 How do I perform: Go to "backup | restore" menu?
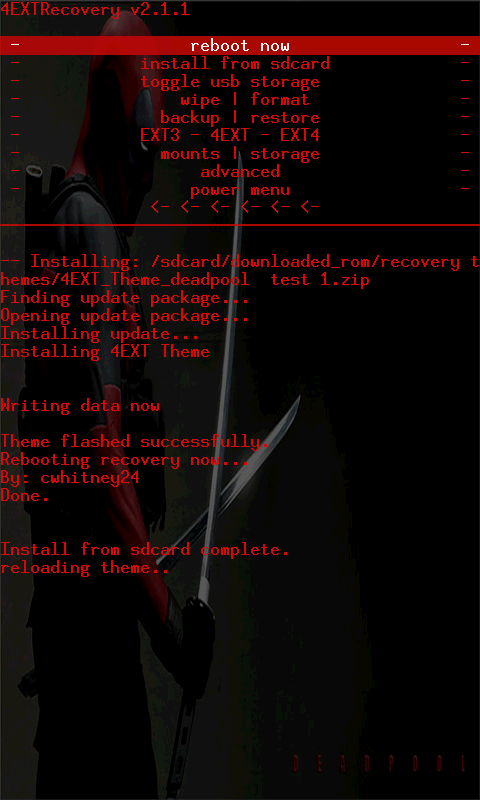click(240, 118)
